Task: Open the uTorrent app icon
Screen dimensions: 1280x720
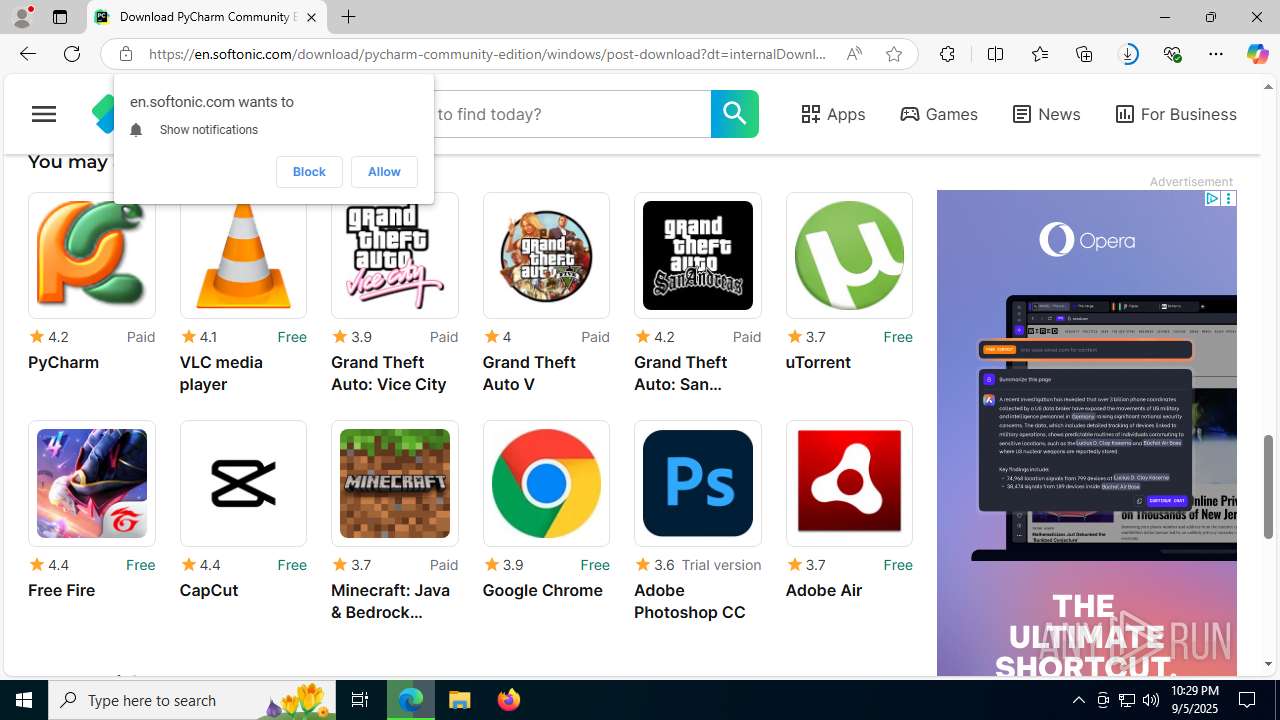Action: [849, 255]
